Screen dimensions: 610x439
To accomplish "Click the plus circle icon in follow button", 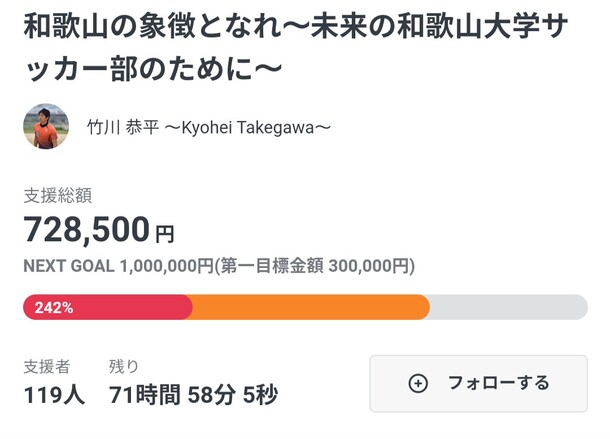I will 418,383.
